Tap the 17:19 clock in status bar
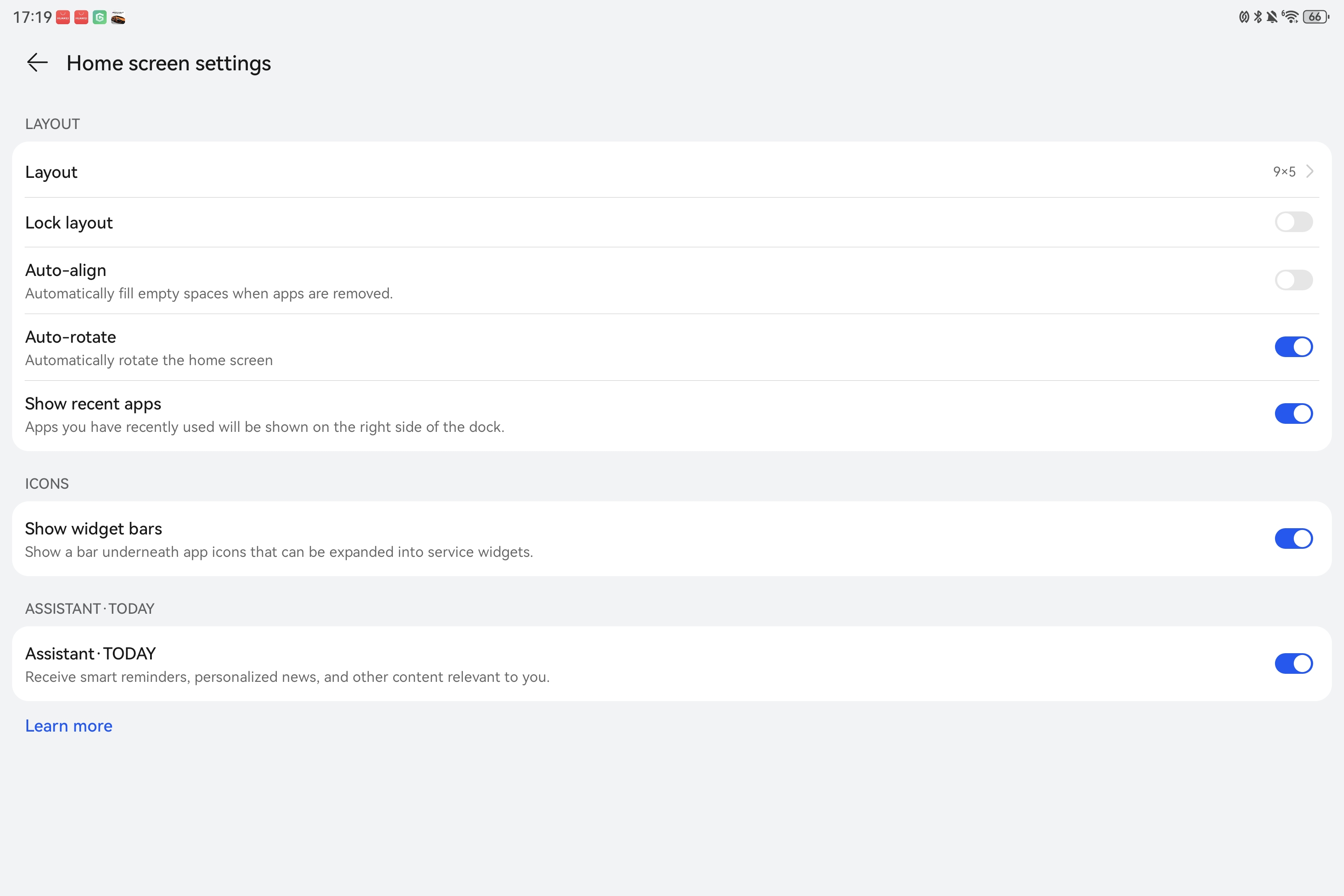This screenshot has width=1344, height=896. click(x=33, y=18)
